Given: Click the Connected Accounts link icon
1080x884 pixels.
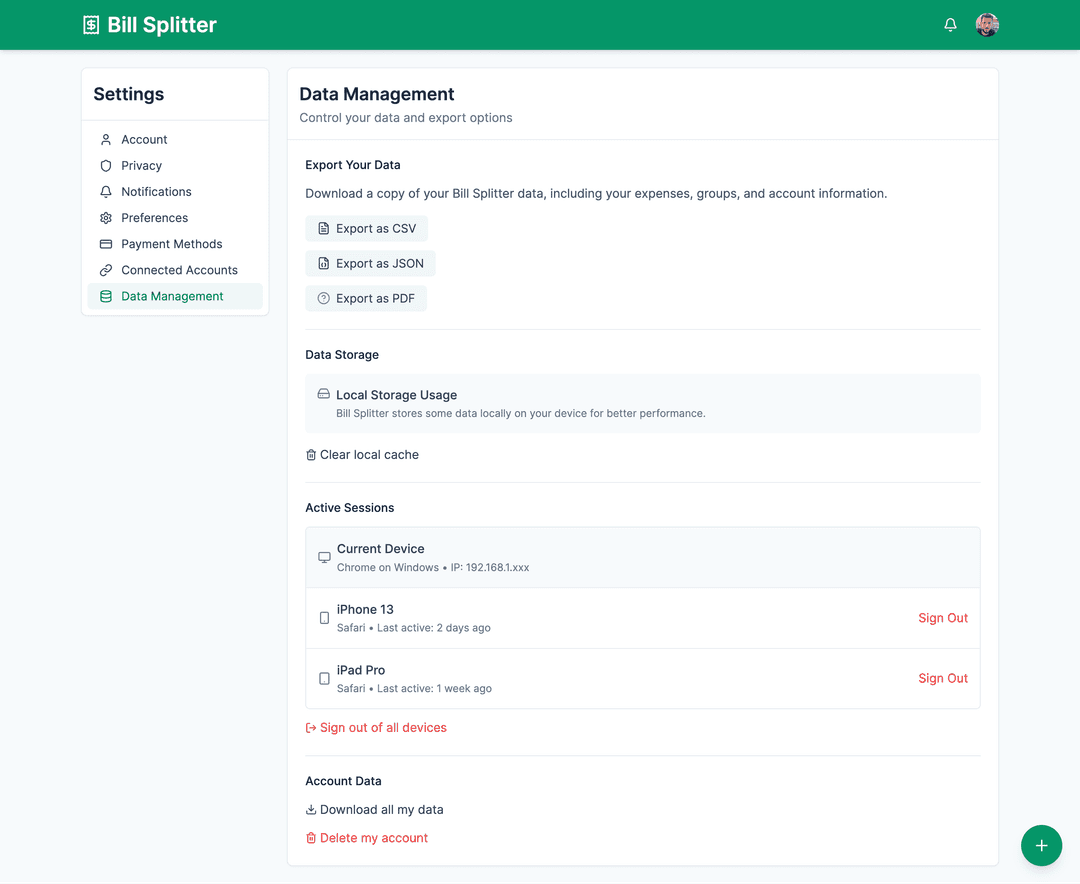Looking at the screenshot, I should tap(106, 270).
